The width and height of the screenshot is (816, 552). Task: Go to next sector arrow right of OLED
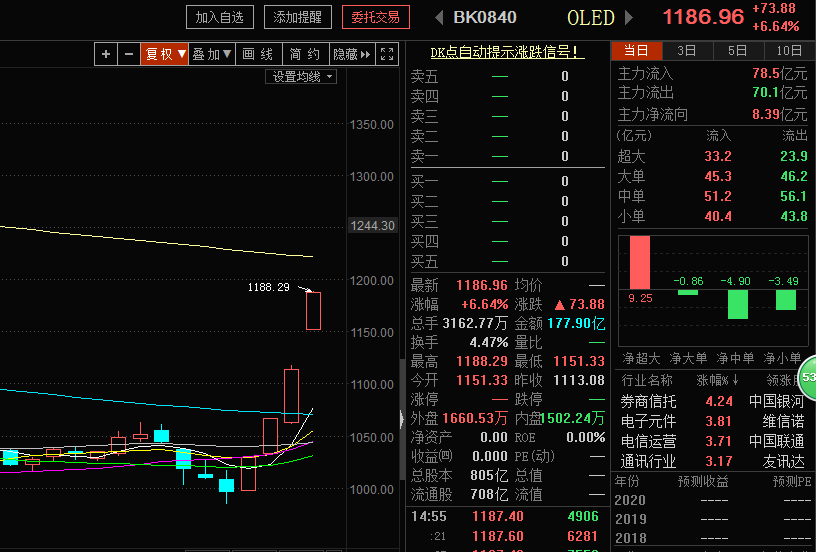[x=629, y=18]
